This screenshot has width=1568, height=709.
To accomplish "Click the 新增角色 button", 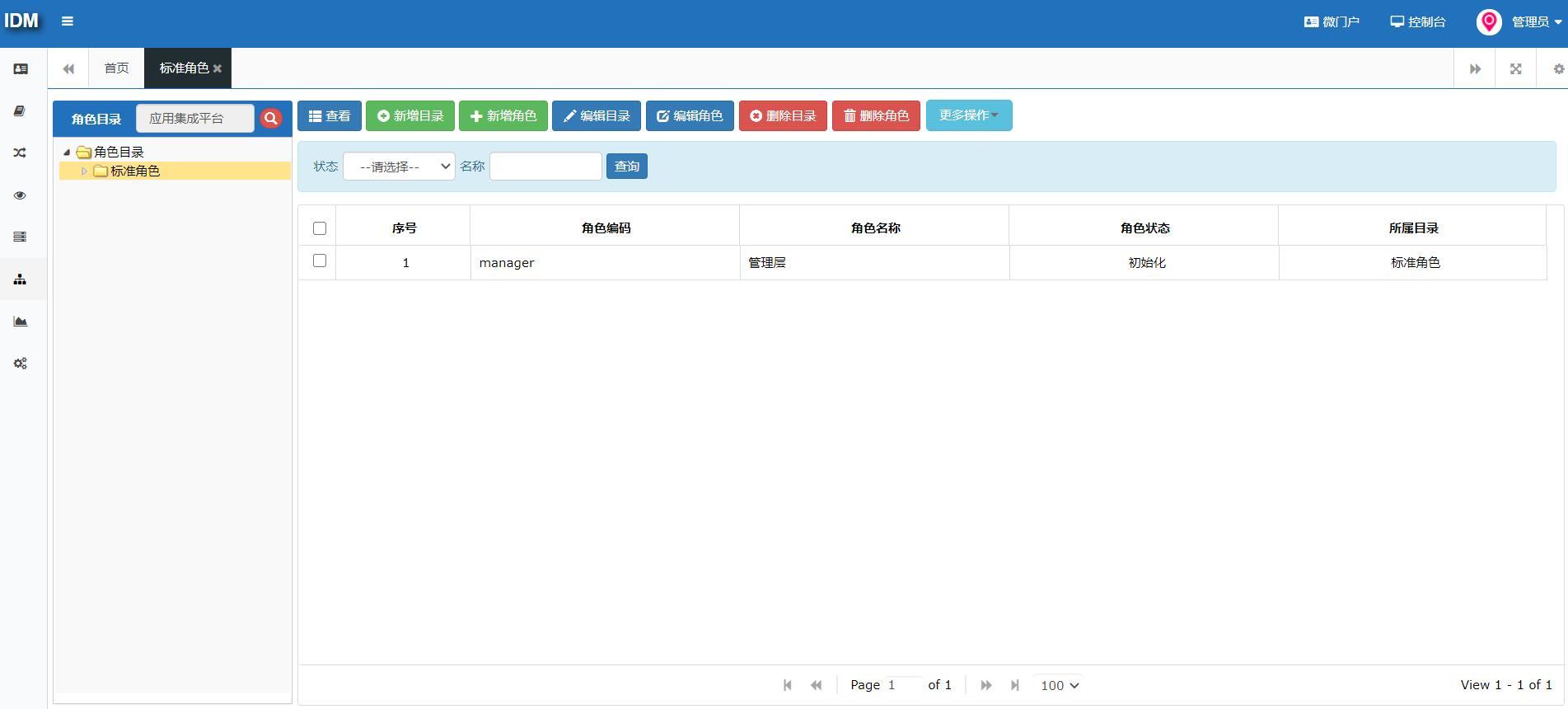I will pyautogui.click(x=503, y=115).
